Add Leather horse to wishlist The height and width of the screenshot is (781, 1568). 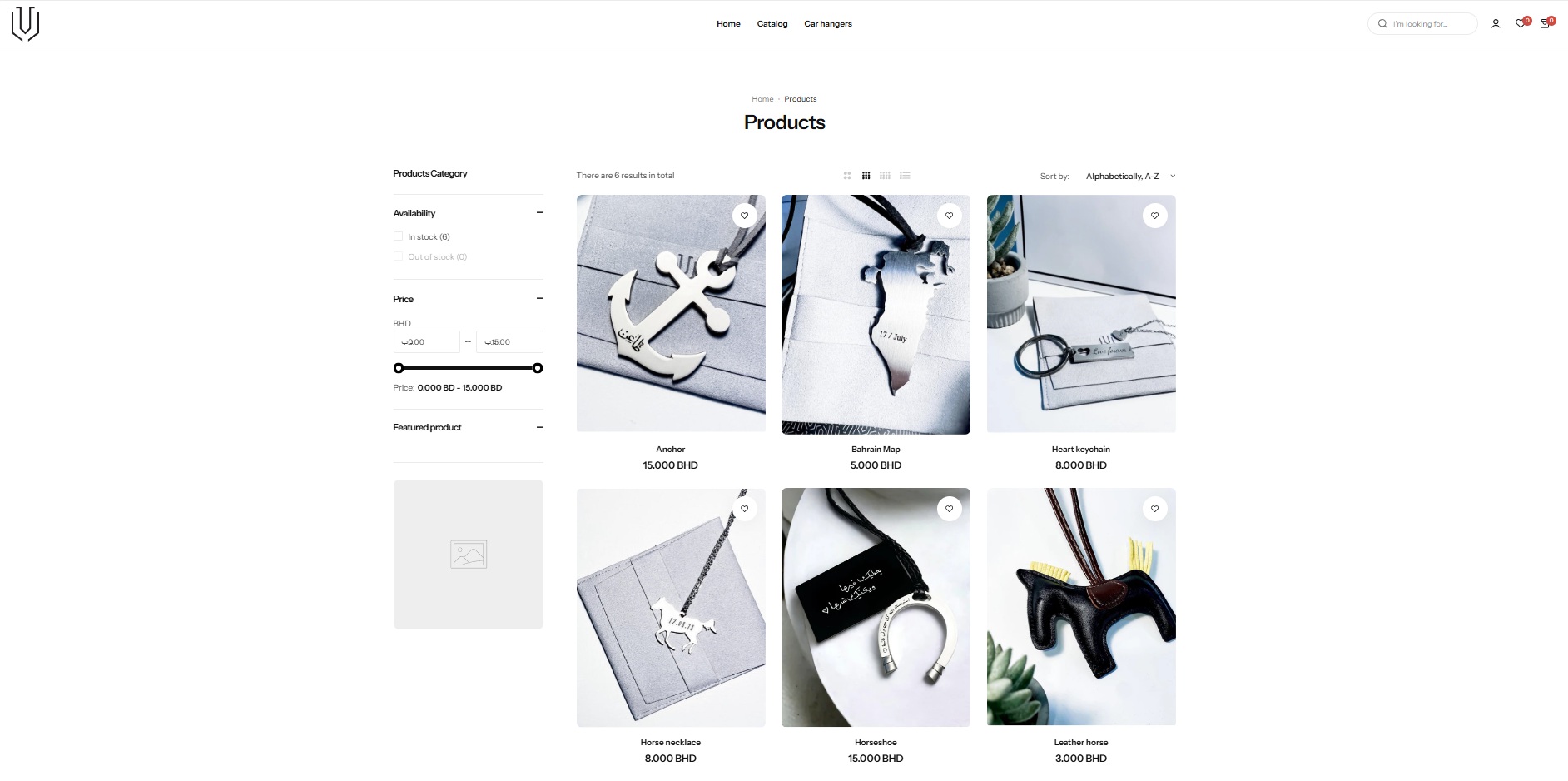click(x=1155, y=509)
